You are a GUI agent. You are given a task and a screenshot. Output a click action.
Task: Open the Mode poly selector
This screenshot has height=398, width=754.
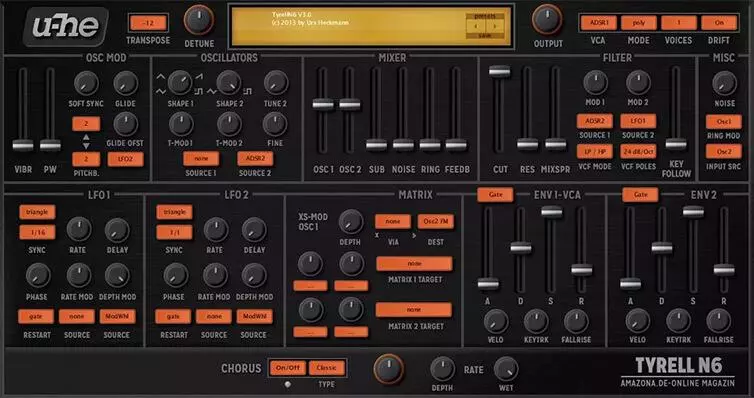pos(639,23)
